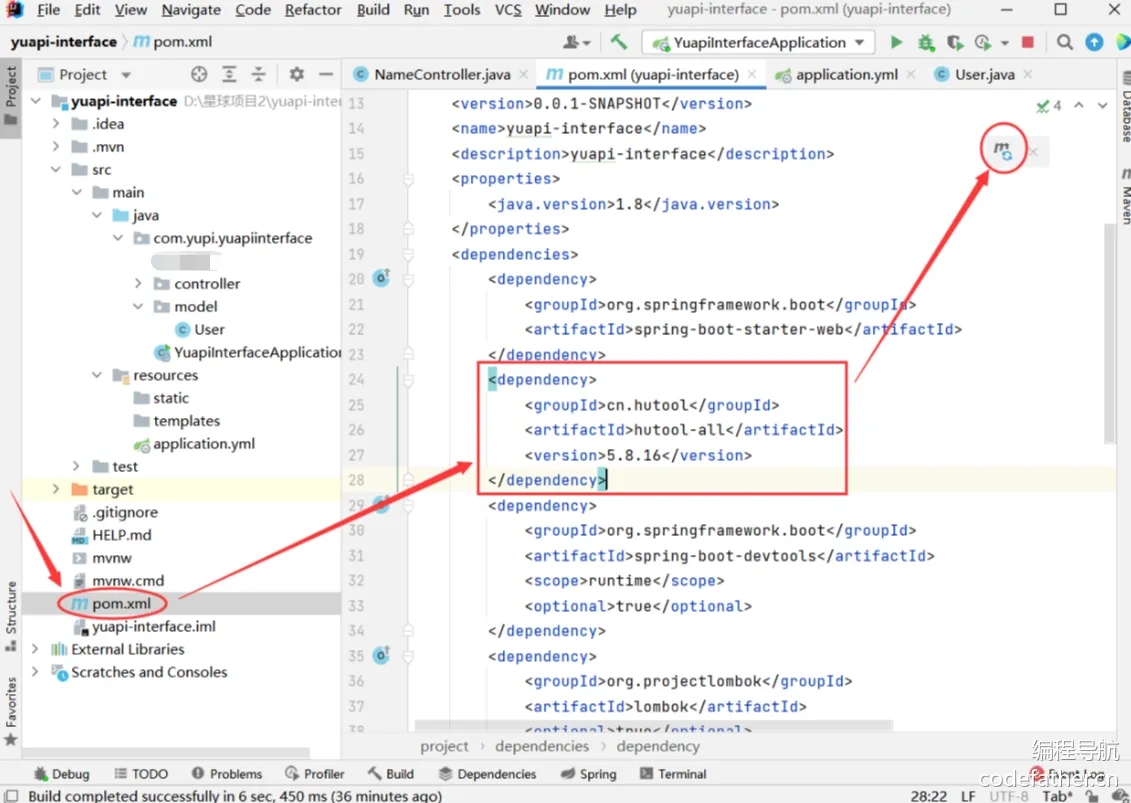Click Select Opened File target icon
1131x803 pixels.
tap(199, 74)
